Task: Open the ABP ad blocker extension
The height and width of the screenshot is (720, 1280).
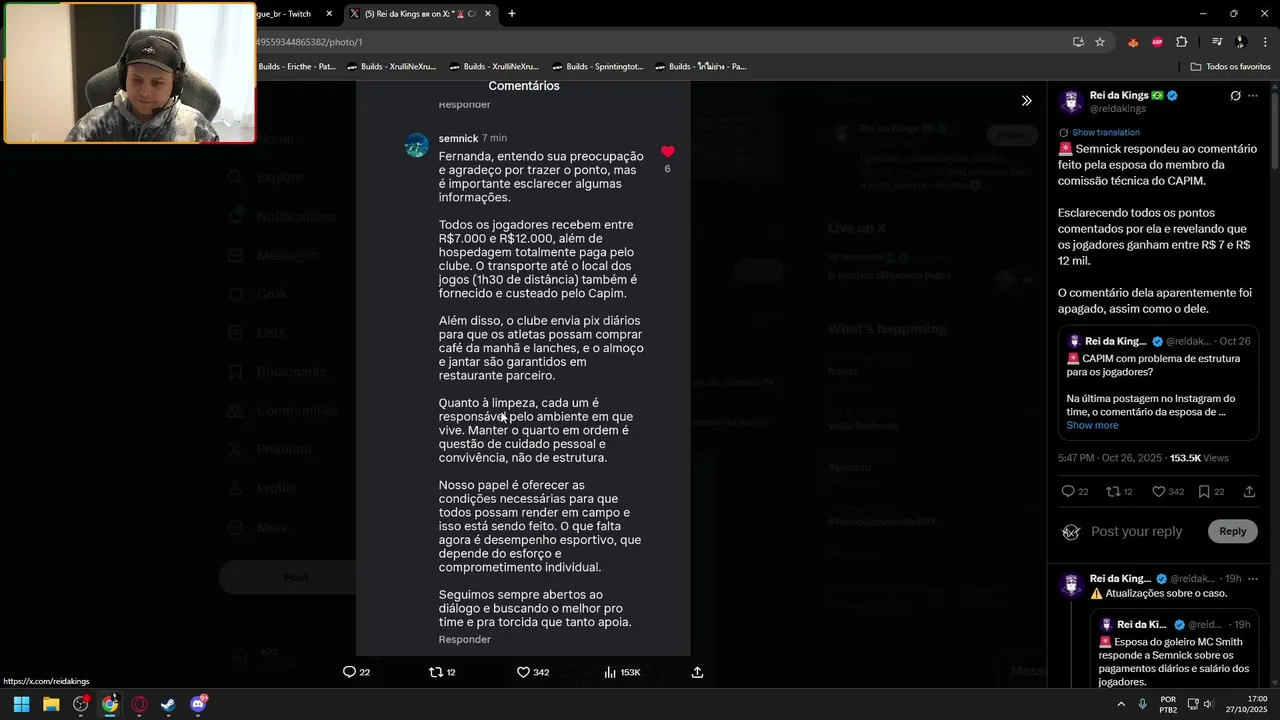Action: coord(1157,42)
